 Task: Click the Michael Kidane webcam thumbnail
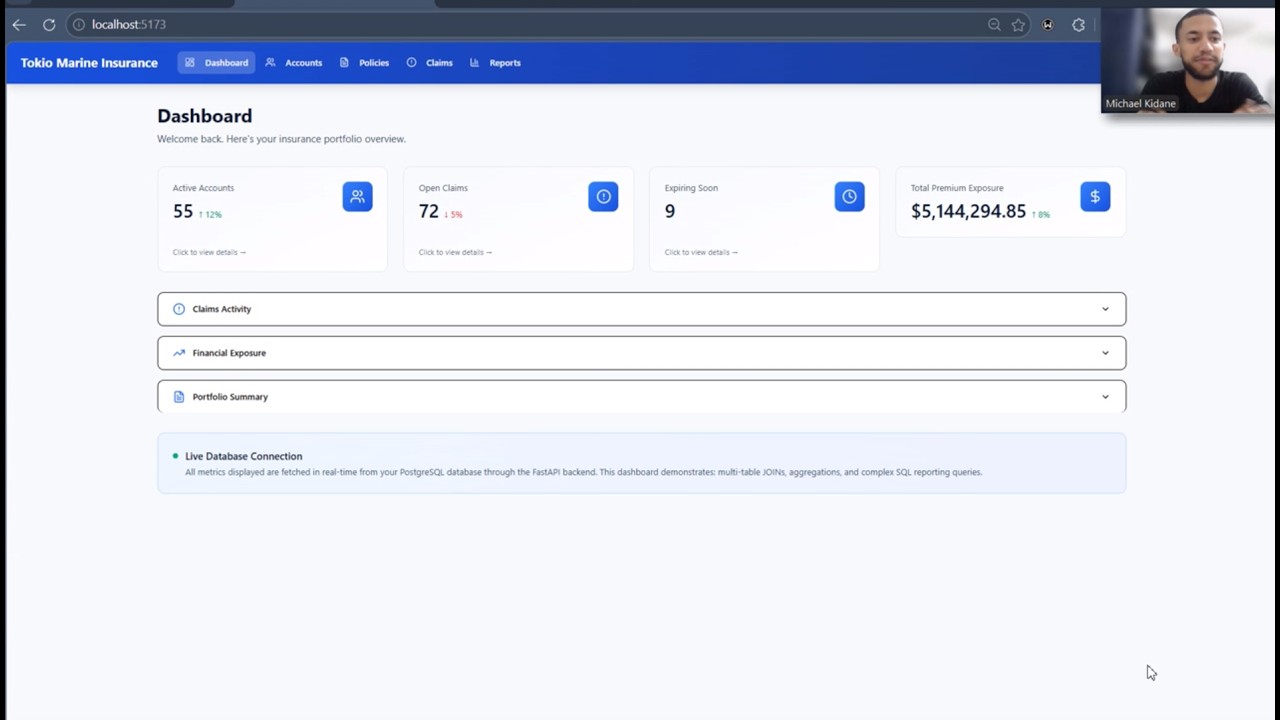click(x=1187, y=60)
